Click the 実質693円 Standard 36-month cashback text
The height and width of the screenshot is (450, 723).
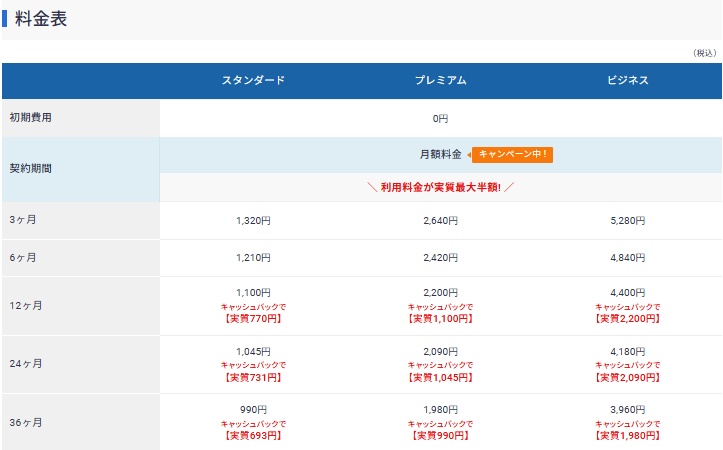click(x=253, y=436)
